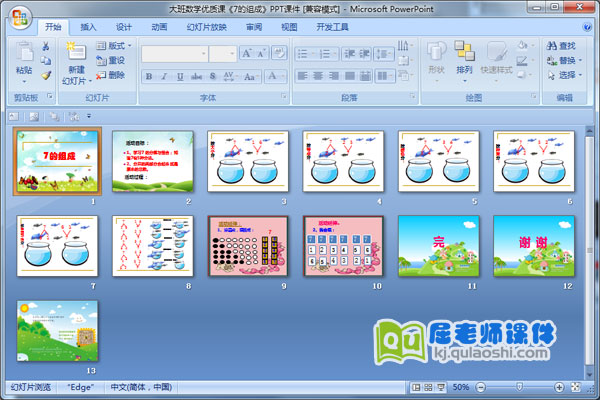Expand the Clipboard (剪贴板) group launcher

(x=49, y=98)
